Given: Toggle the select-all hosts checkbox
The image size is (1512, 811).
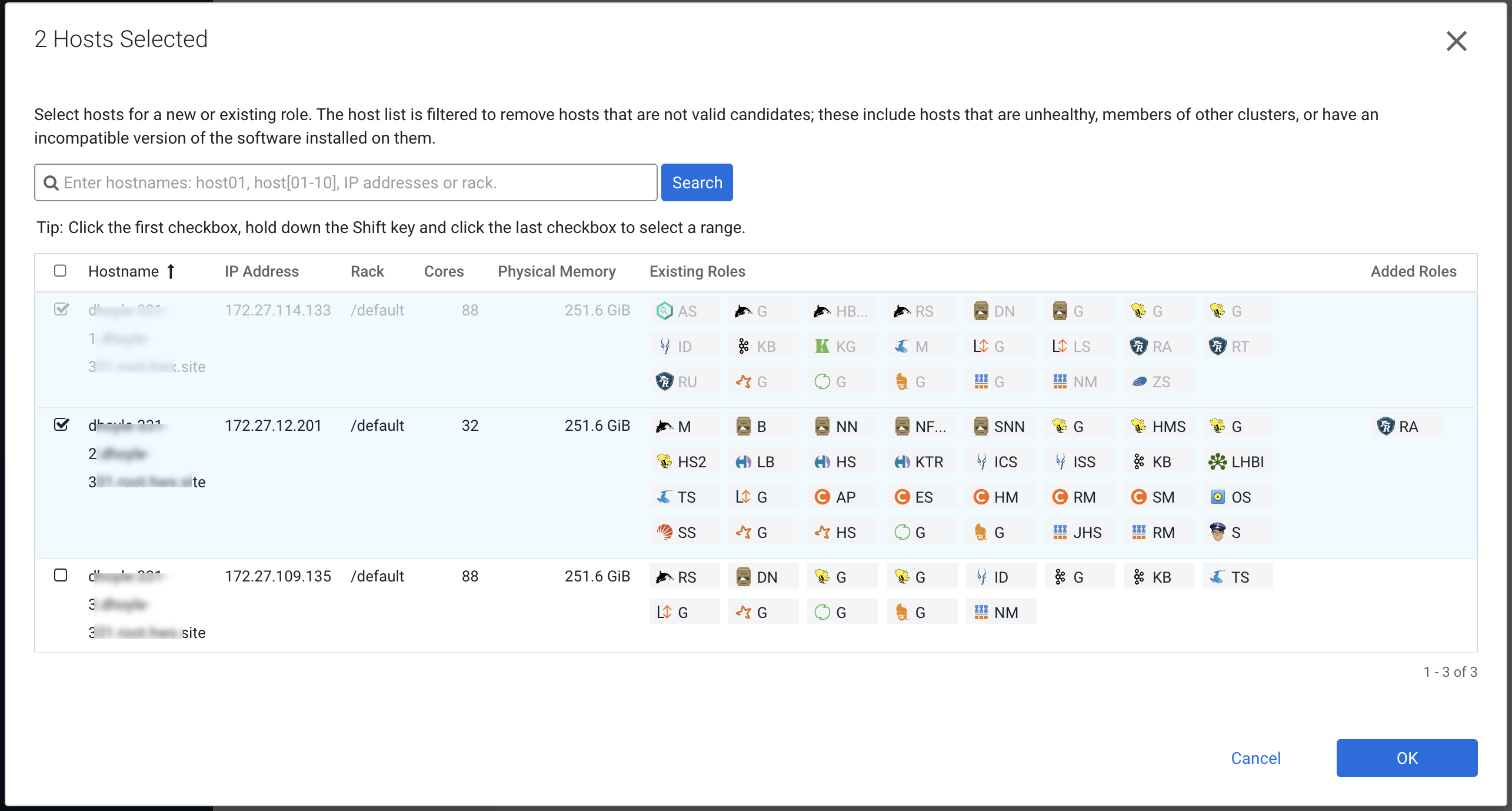Looking at the screenshot, I should [x=60, y=271].
